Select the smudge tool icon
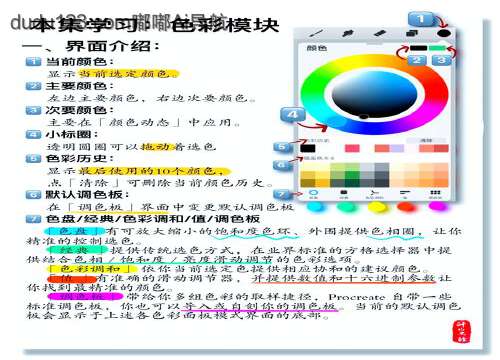Image resolution: width=500 pixels, height=360 pixels. [347, 33]
